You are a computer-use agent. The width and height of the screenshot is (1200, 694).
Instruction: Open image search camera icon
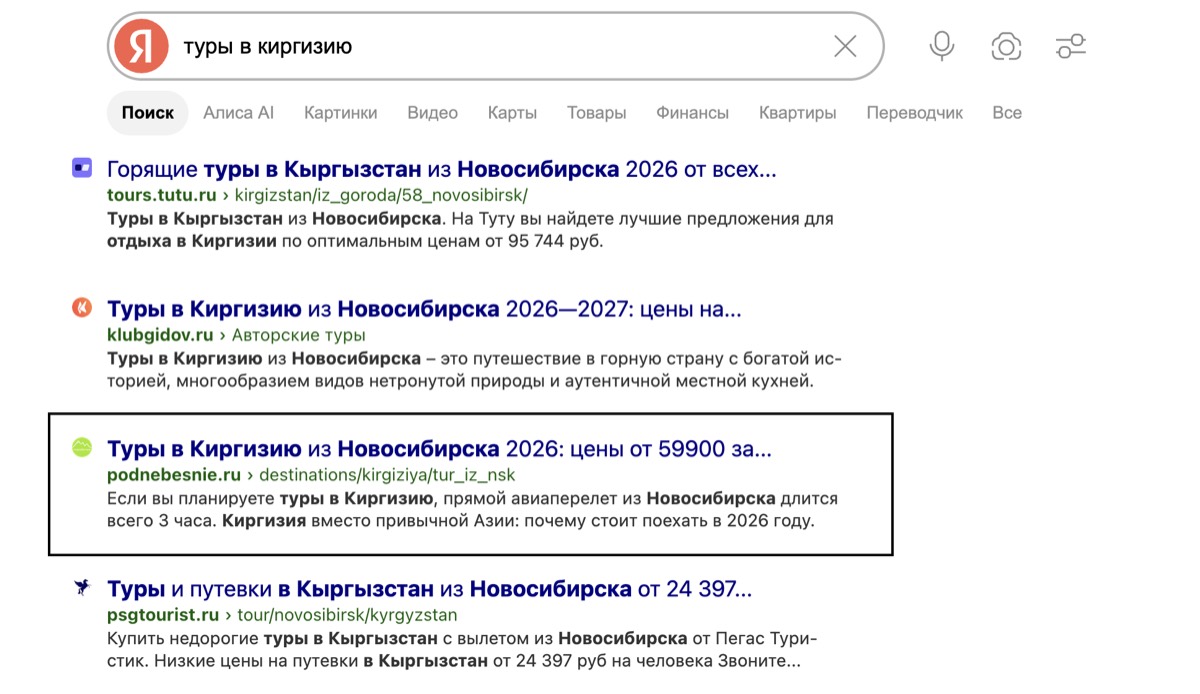(1006, 46)
